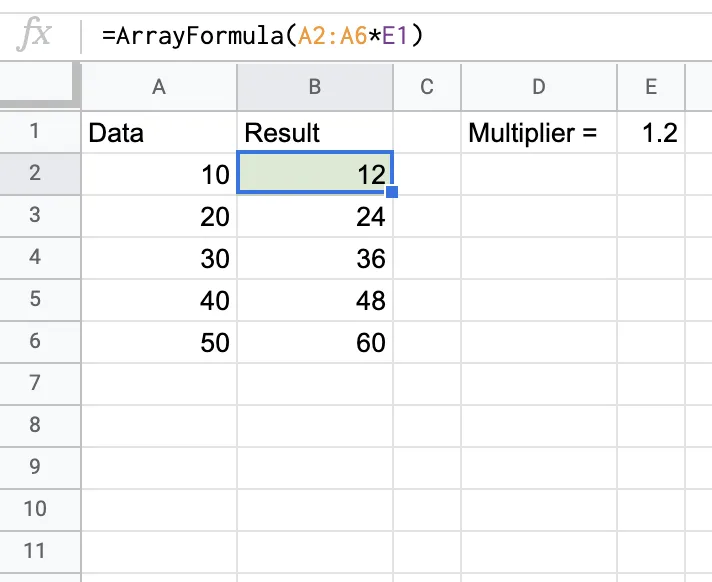Select column E header
712x582 pixels.
click(x=650, y=87)
